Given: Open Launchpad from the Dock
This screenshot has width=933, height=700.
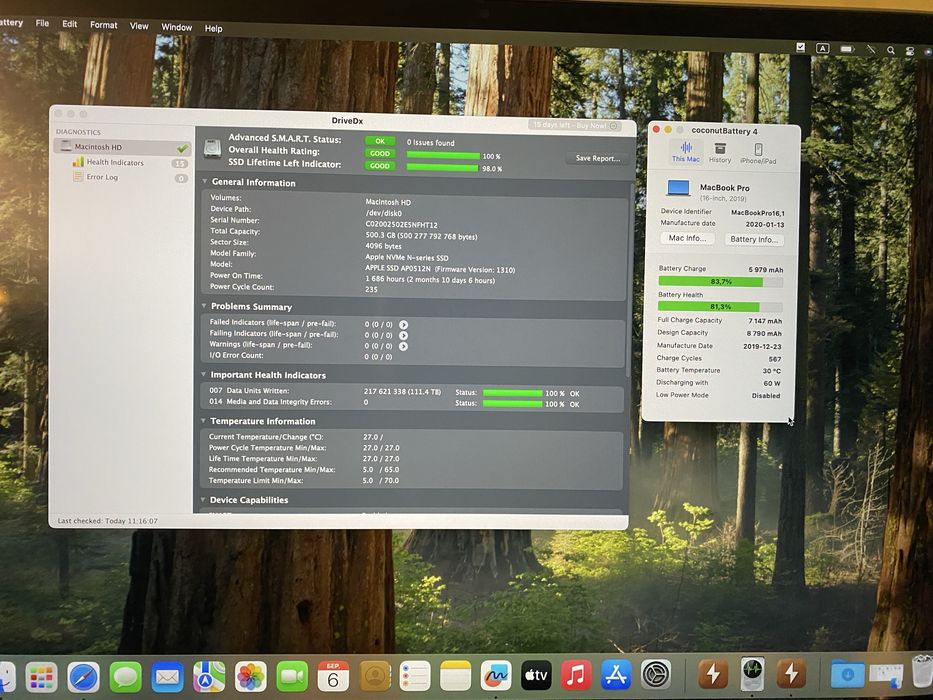Looking at the screenshot, I should [42, 677].
